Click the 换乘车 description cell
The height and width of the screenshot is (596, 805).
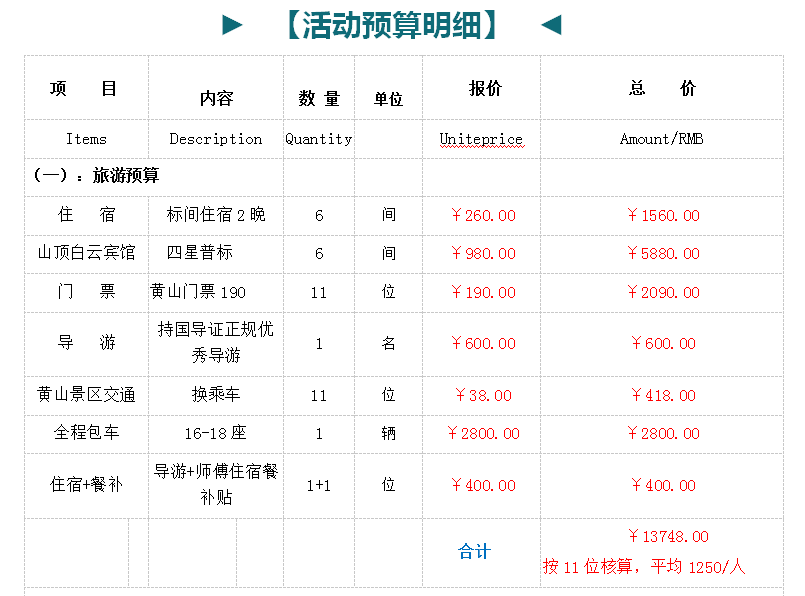(x=216, y=394)
